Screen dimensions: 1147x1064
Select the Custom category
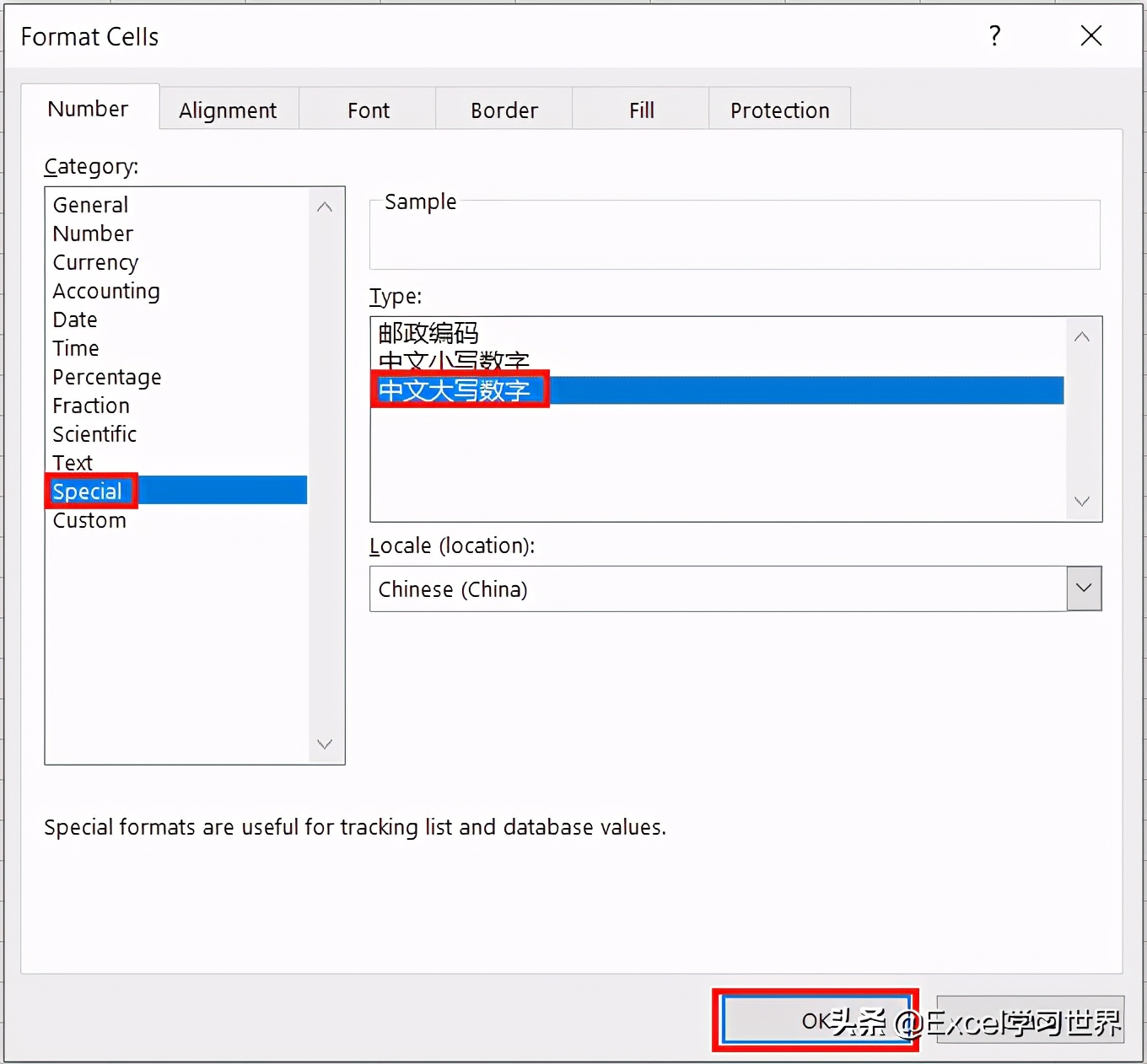point(175,520)
